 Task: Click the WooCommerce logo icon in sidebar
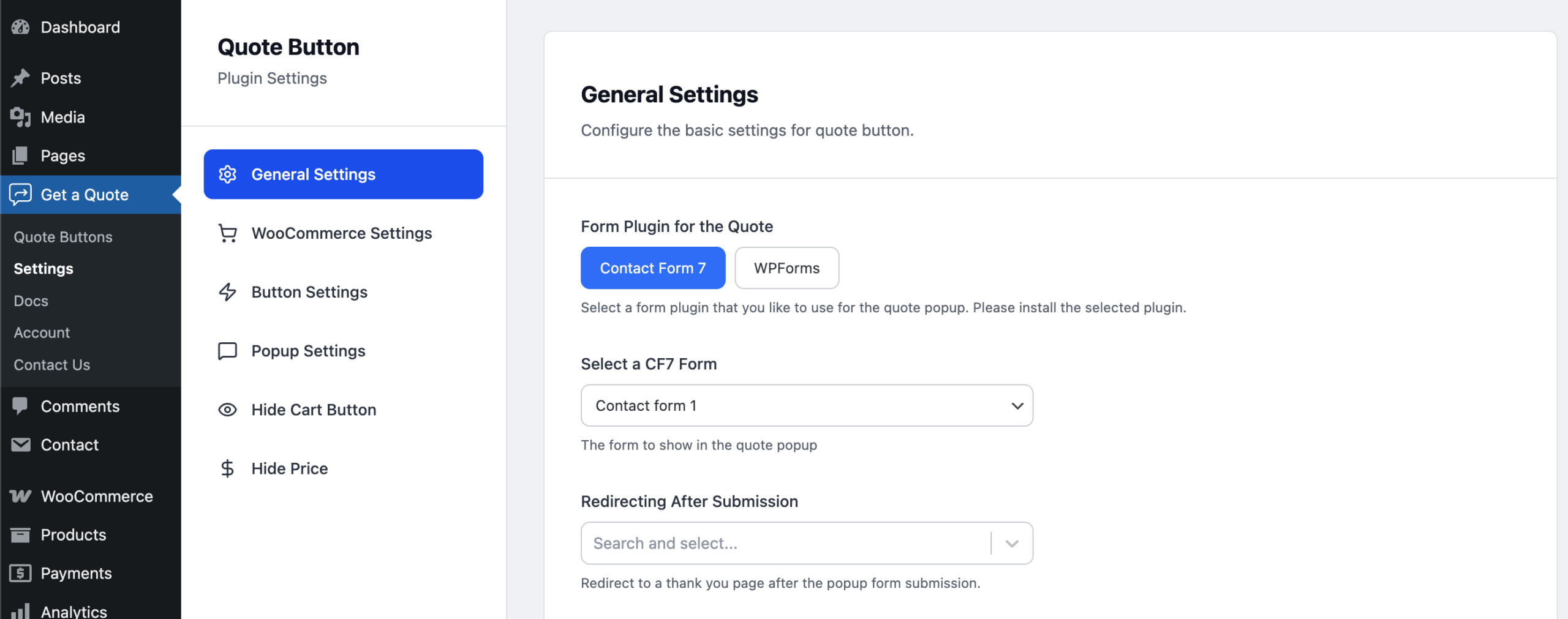[x=20, y=496]
